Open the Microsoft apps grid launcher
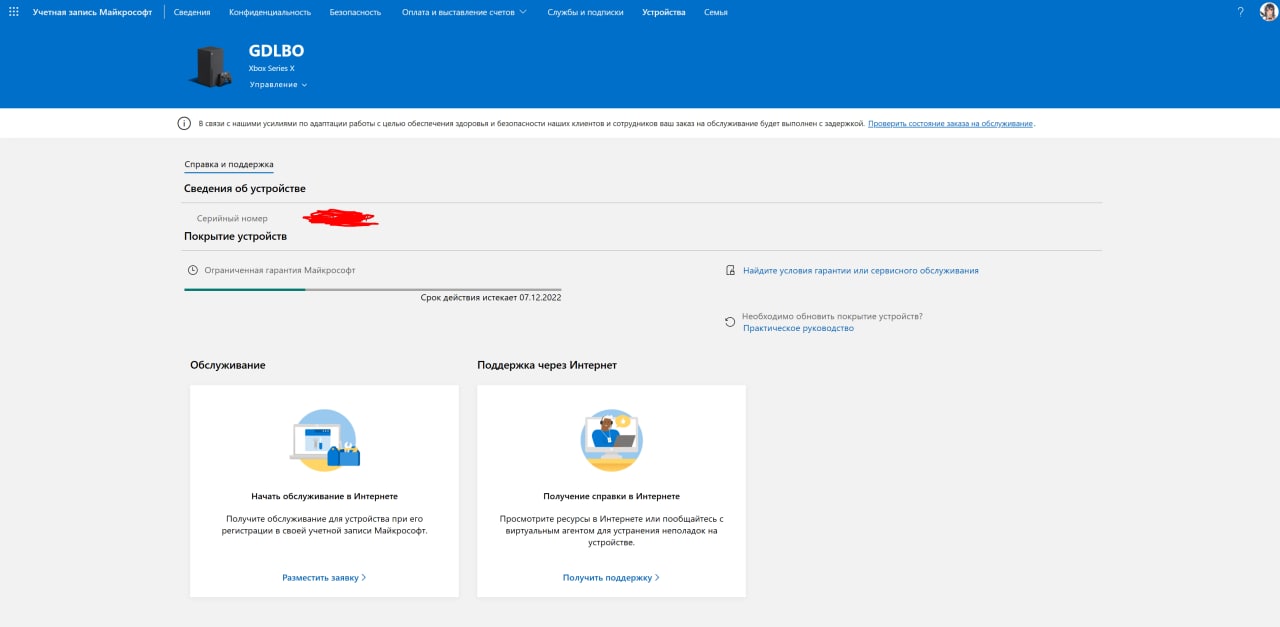This screenshot has height=627, width=1280. click(x=14, y=12)
